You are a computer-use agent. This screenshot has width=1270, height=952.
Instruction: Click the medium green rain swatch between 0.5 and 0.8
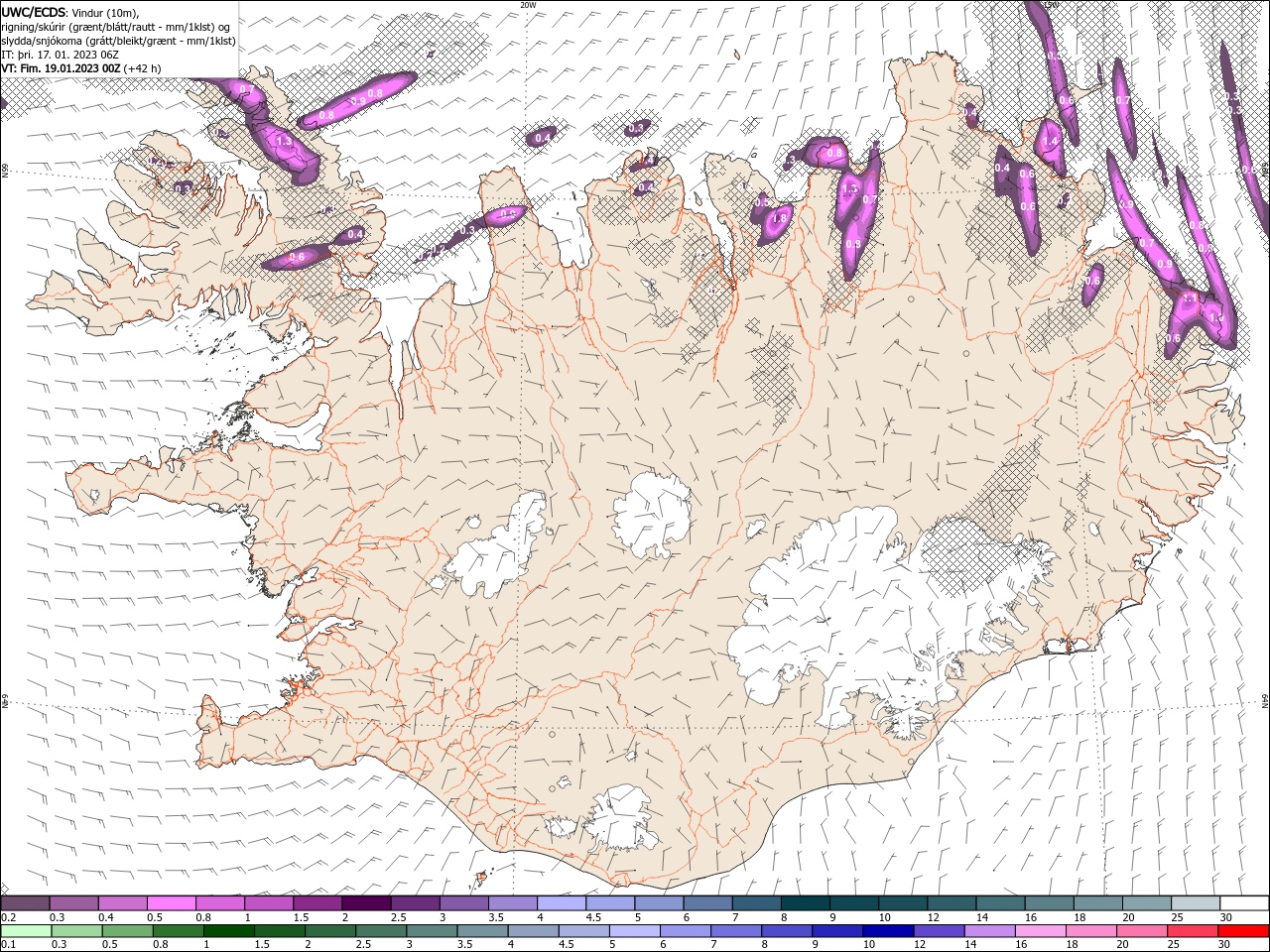coord(127,931)
